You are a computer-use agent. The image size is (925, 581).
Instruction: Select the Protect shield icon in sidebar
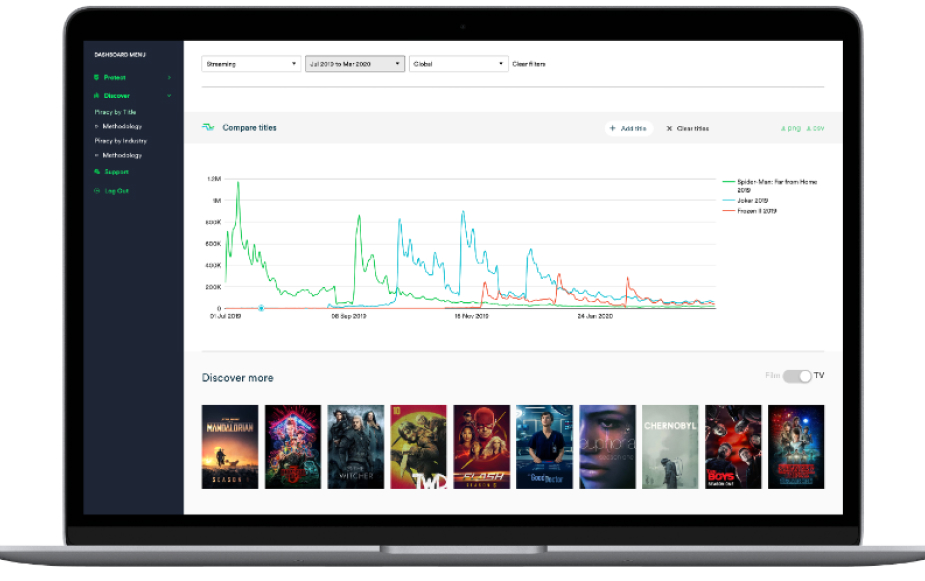[96, 78]
